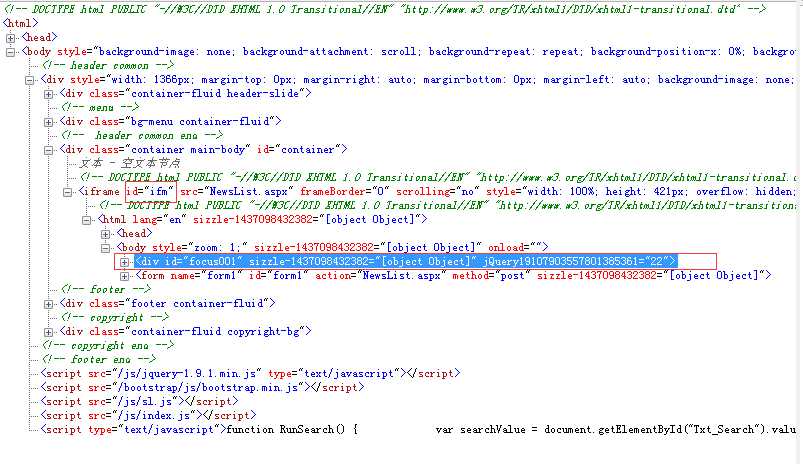803x464 pixels.
Task: Expand the form name="form1" node
Action: pos(124,277)
